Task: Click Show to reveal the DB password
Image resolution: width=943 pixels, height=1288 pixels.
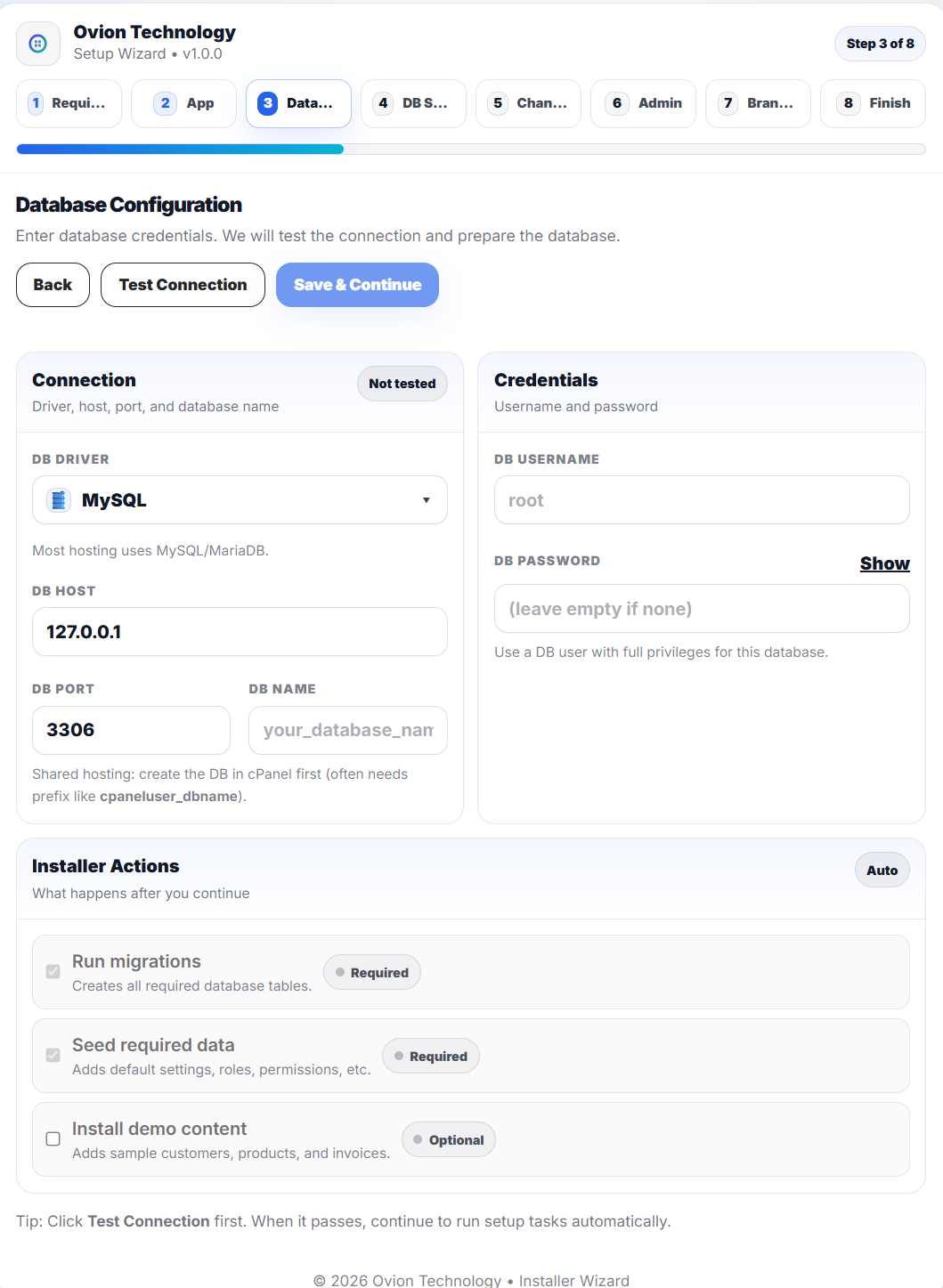Action: tap(884, 563)
